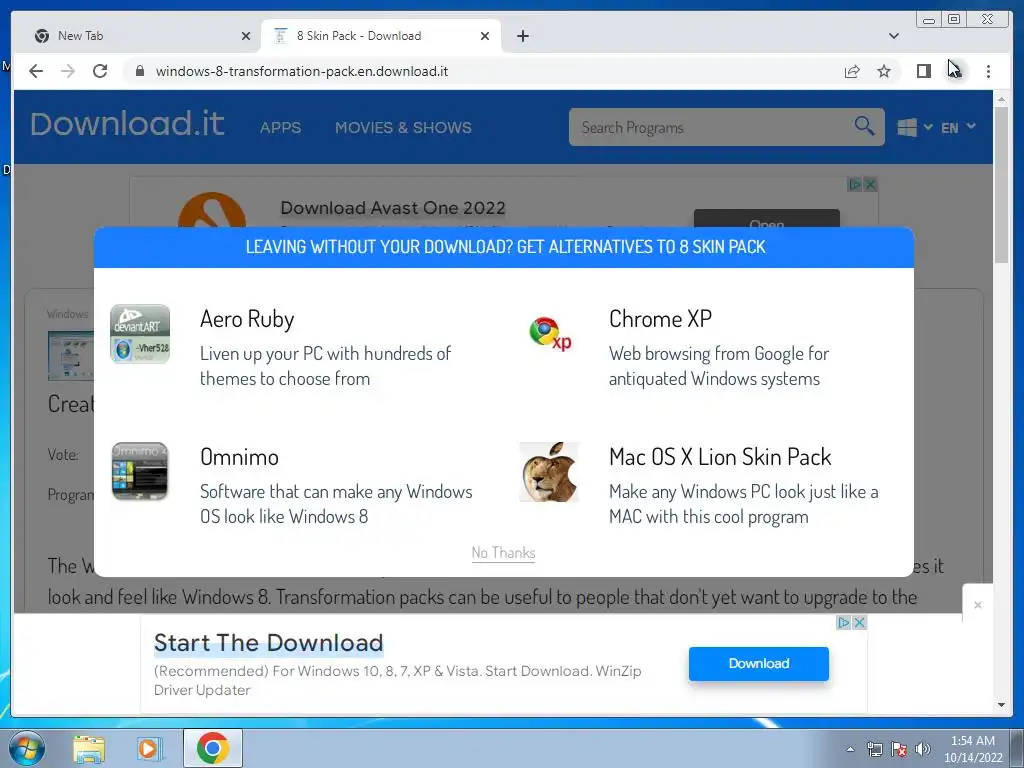The width and height of the screenshot is (1024, 768).
Task: Open the Chrome side panel
Action: [x=923, y=71]
